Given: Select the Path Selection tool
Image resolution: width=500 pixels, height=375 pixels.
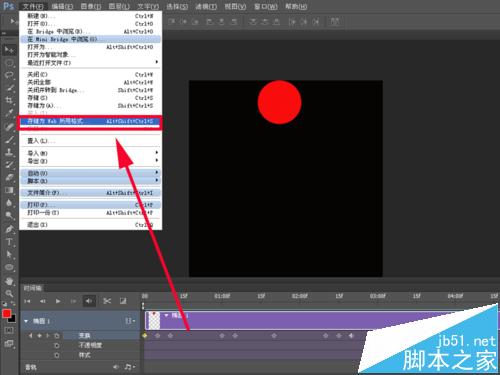Looking at the screenshot, I should pyautogui.click(x=9, y=255).
